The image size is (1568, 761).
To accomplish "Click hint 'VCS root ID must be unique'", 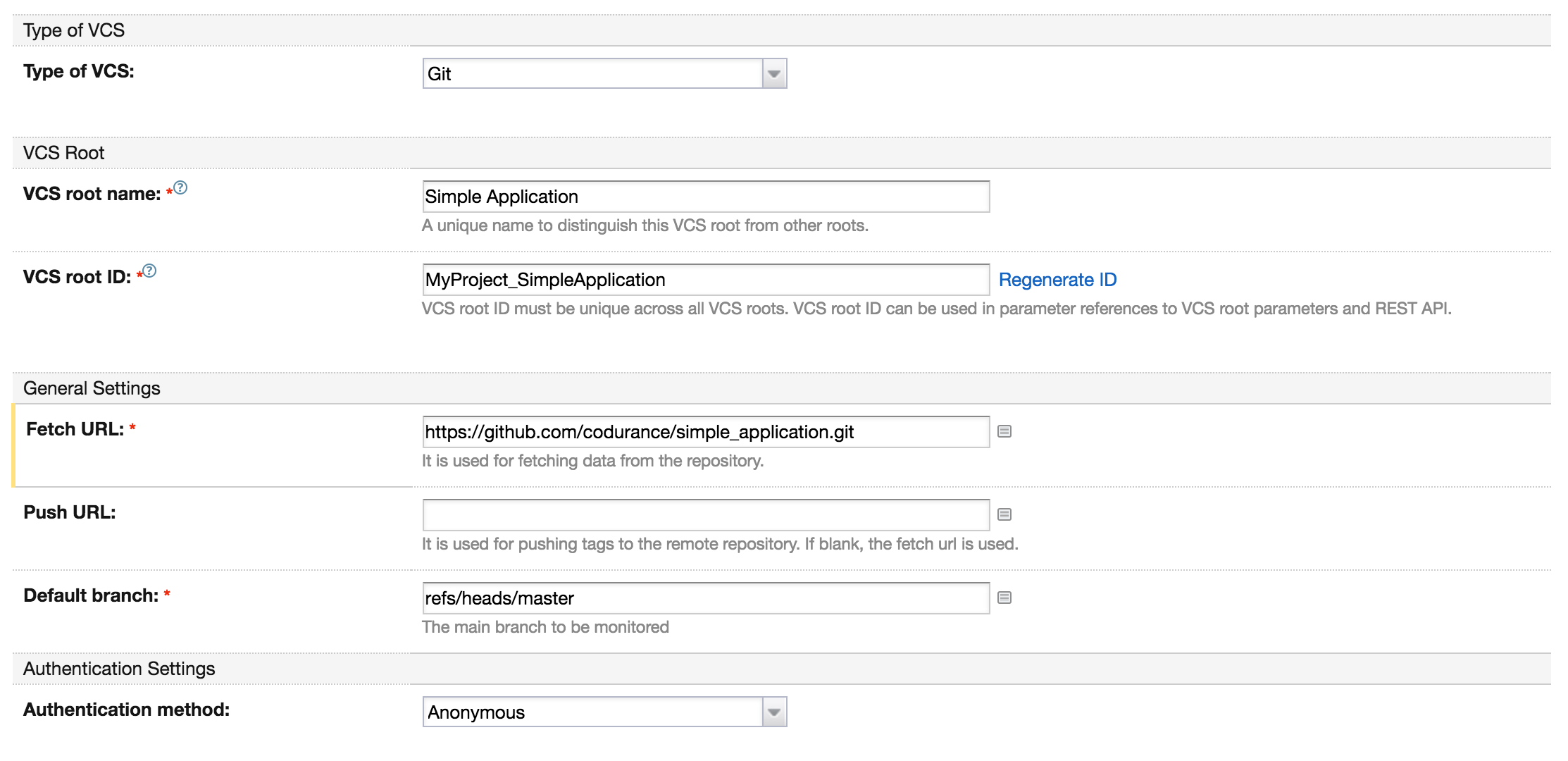I will coord(936,309).
